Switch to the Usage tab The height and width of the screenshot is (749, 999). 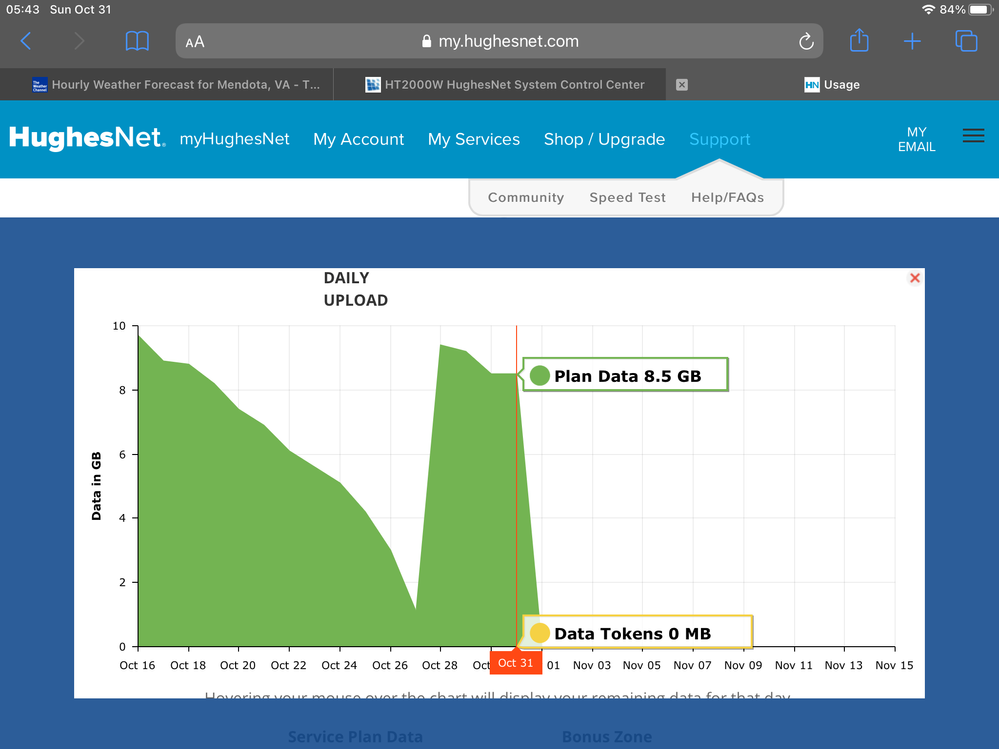tap(832, 85)
